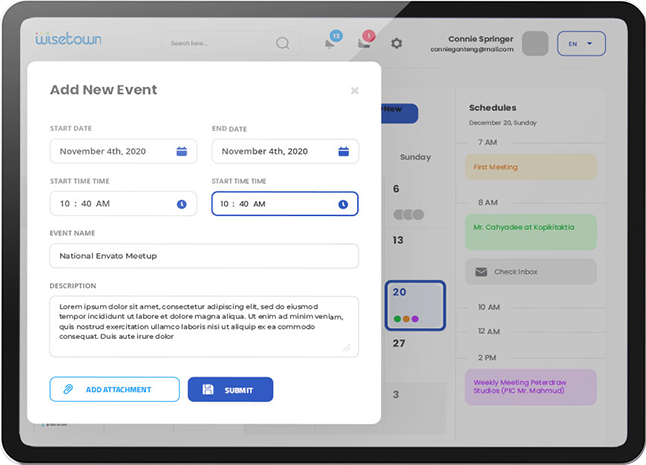
Task: Open the Start Date calendar picker icon
Action: [182, 151]
